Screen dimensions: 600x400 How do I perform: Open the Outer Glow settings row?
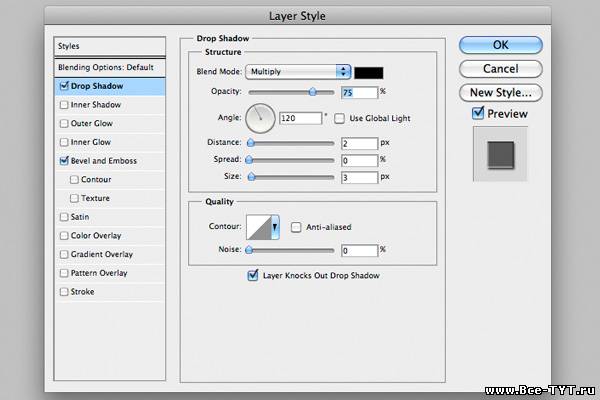[110, 123]
